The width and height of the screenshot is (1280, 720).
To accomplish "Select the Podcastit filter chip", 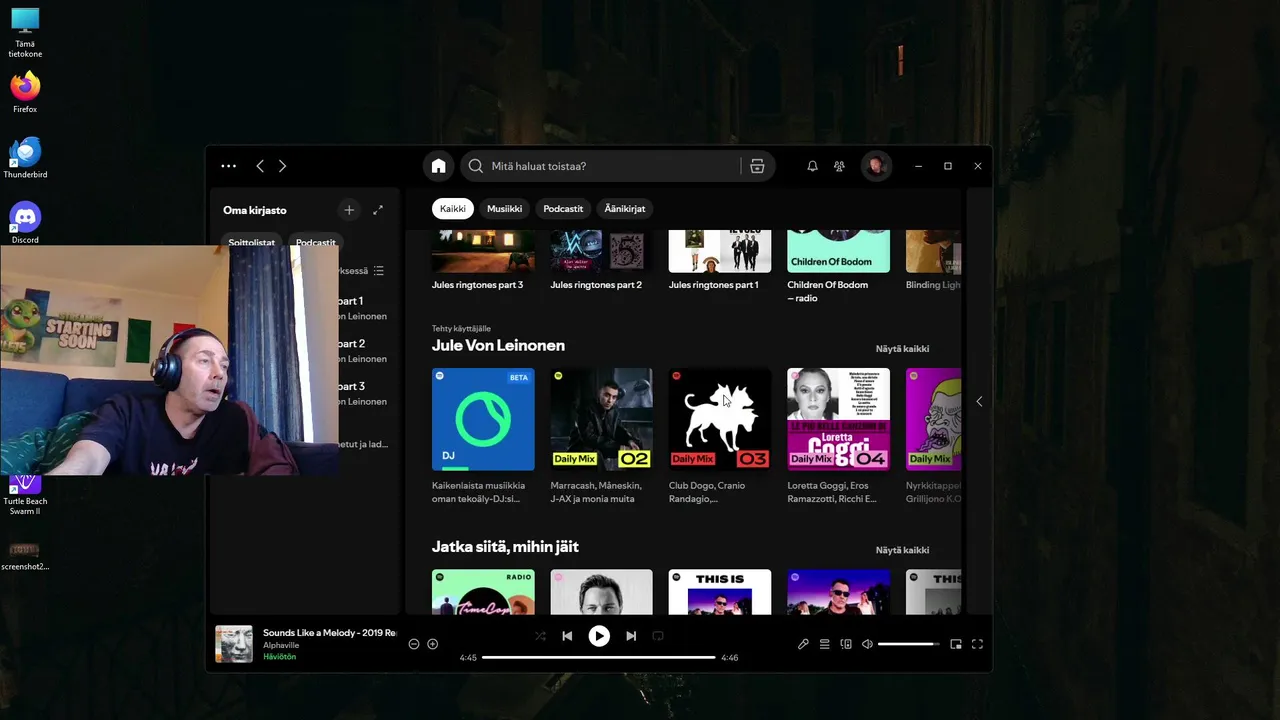I will [x=563, y=209].
